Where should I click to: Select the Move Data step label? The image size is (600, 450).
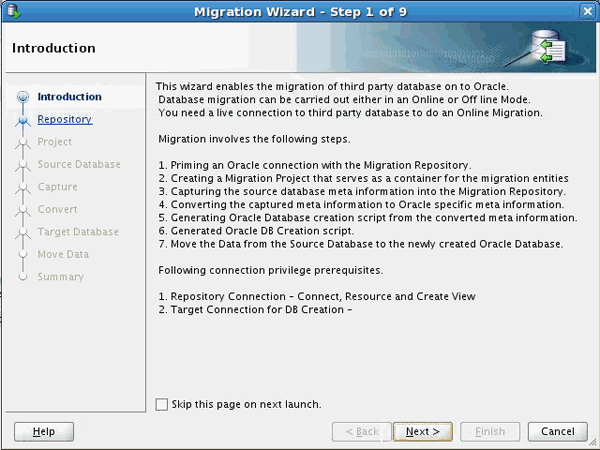pos(63,254)
